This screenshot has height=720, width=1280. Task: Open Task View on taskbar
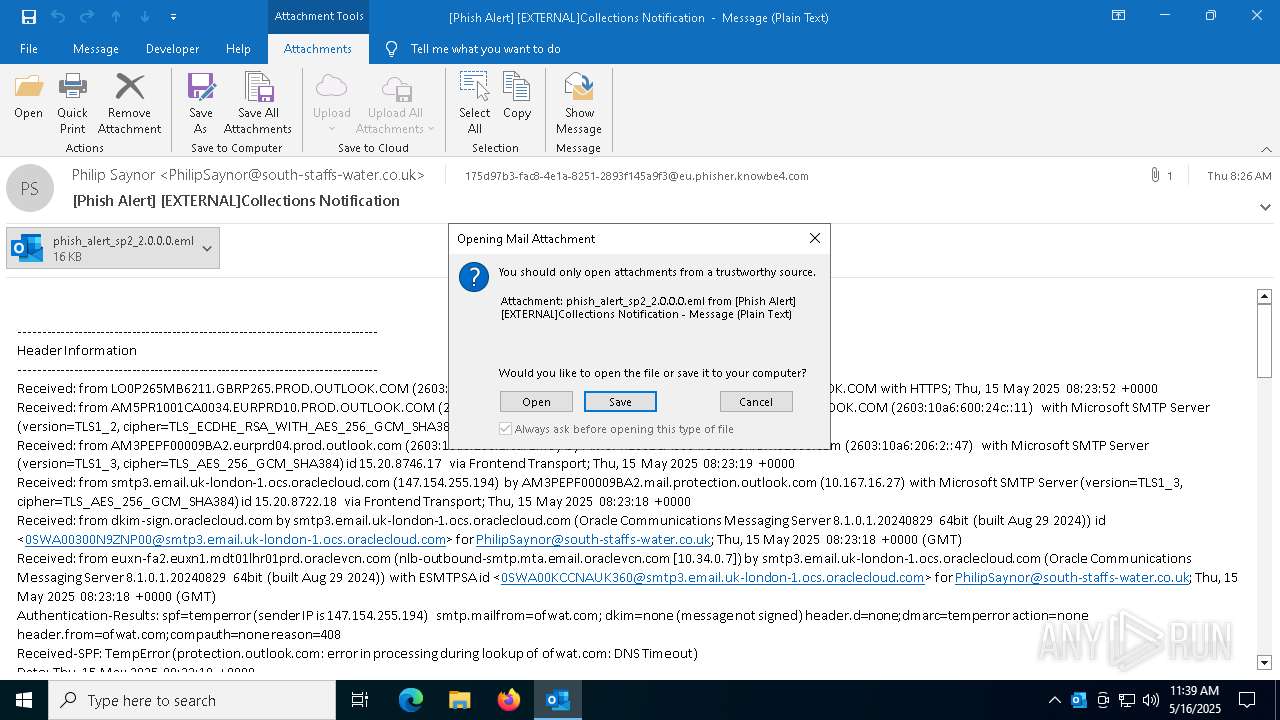pyautogui.click(x=360, y=700)
